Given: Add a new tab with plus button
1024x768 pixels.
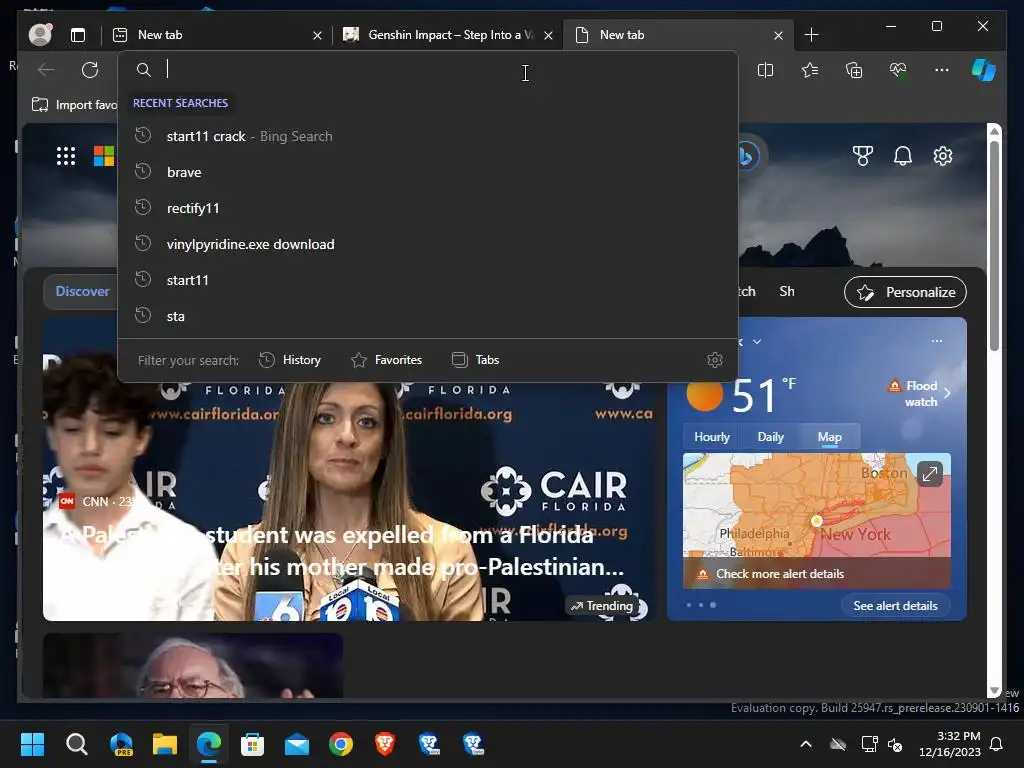Looking at the screenshot, I should tap(811, 35).
